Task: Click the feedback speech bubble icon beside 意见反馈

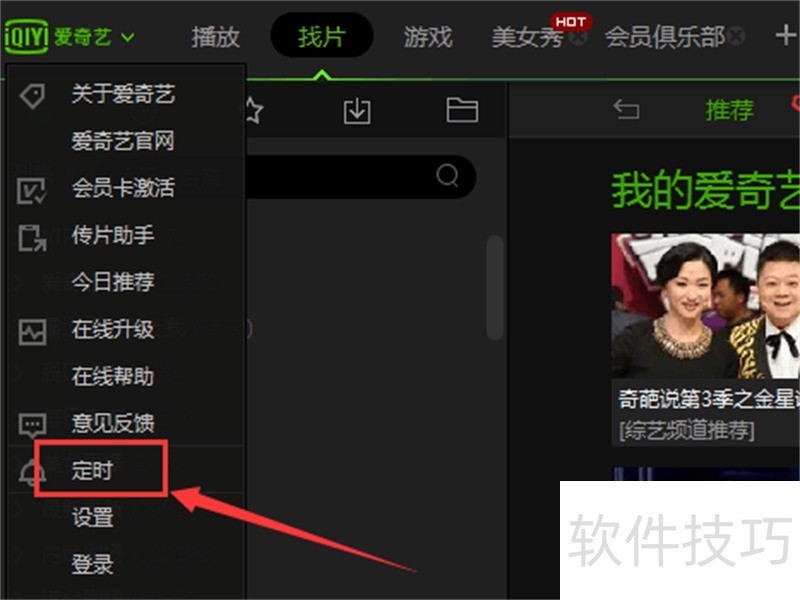Action: [30, 423]
